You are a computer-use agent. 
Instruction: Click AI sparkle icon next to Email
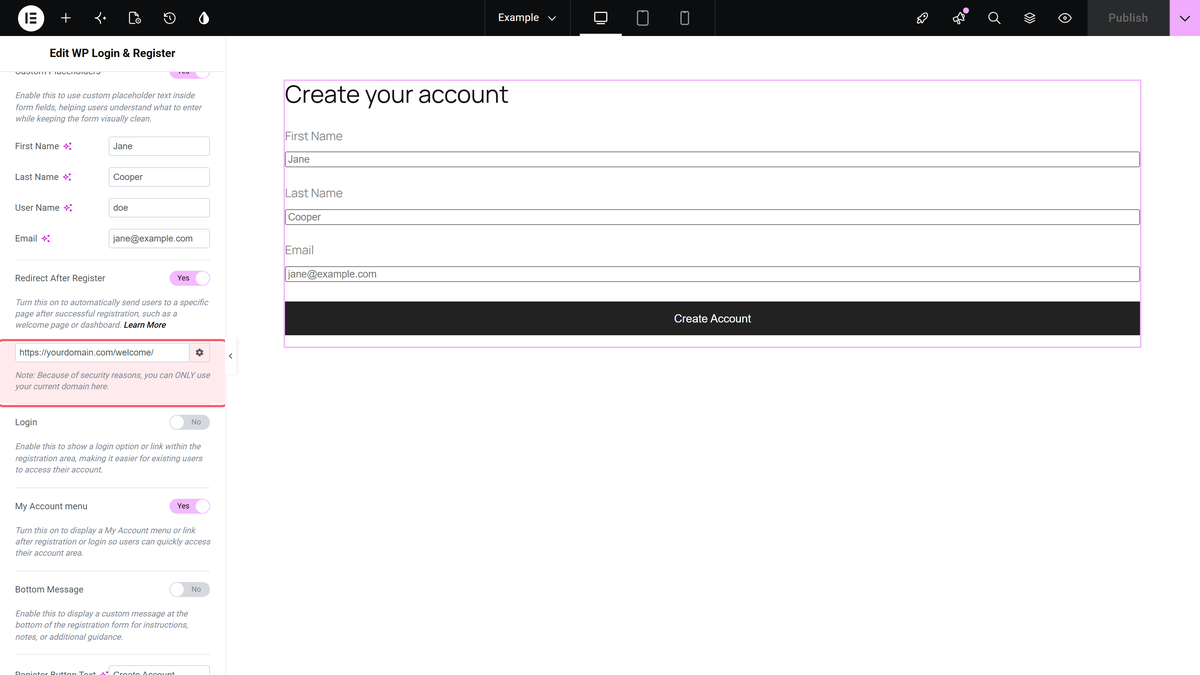click(x=46, y=239)
